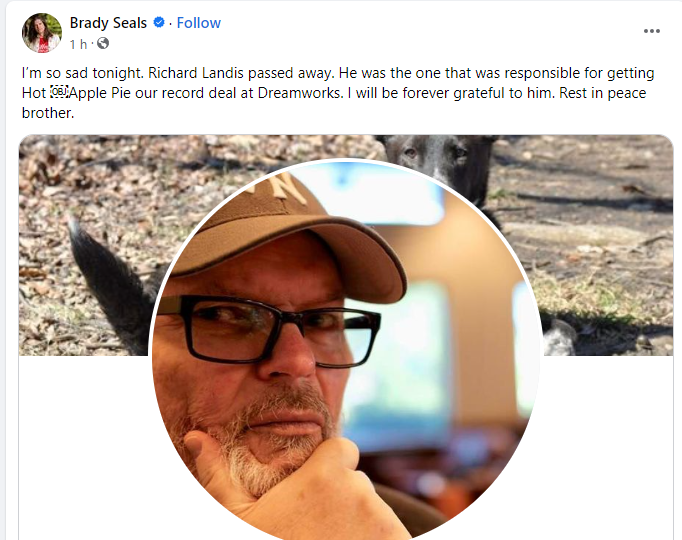The image size is (682, 540).
Task: Select the name 'Richard Landis' in post
Action: [x=196, y=73]
